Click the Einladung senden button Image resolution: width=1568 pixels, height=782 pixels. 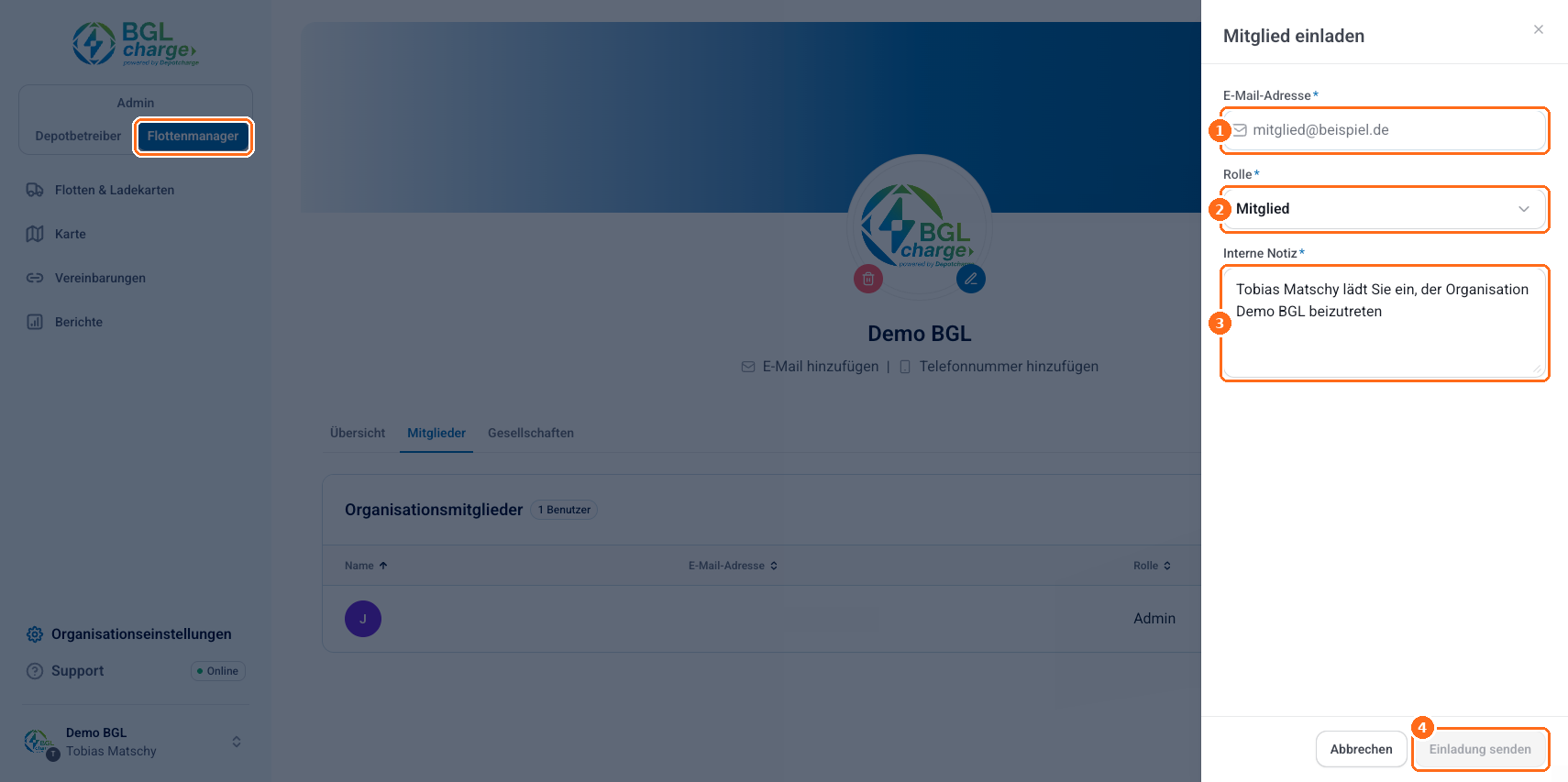(1480, 749)
